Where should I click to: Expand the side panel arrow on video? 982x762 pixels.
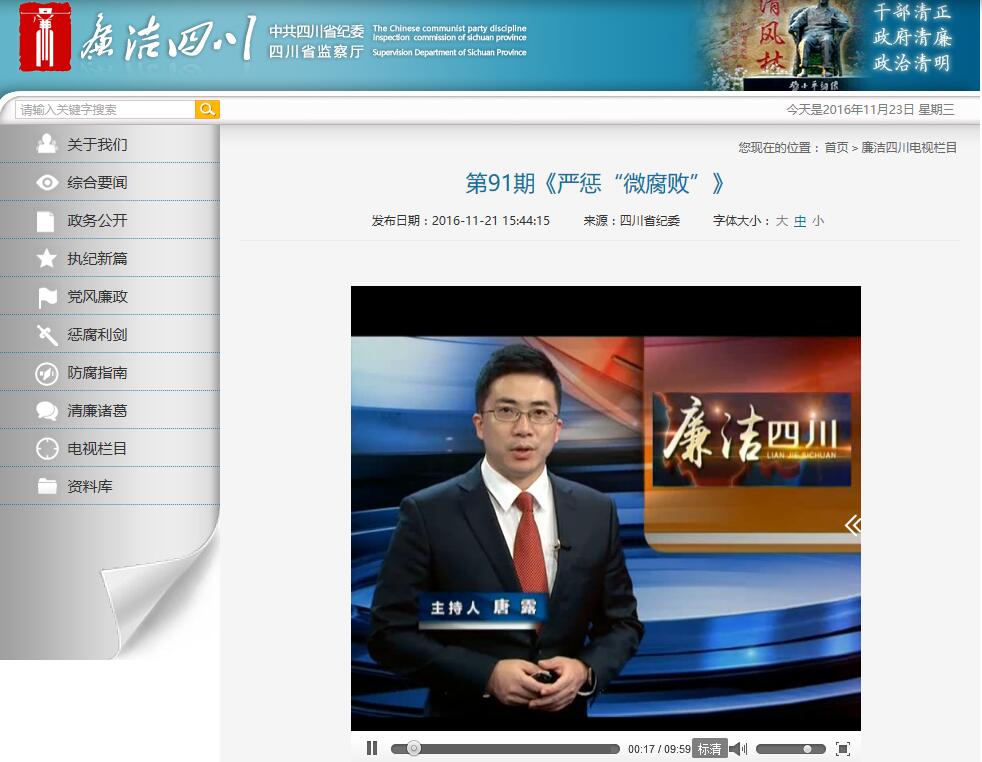tap(851, 525)
